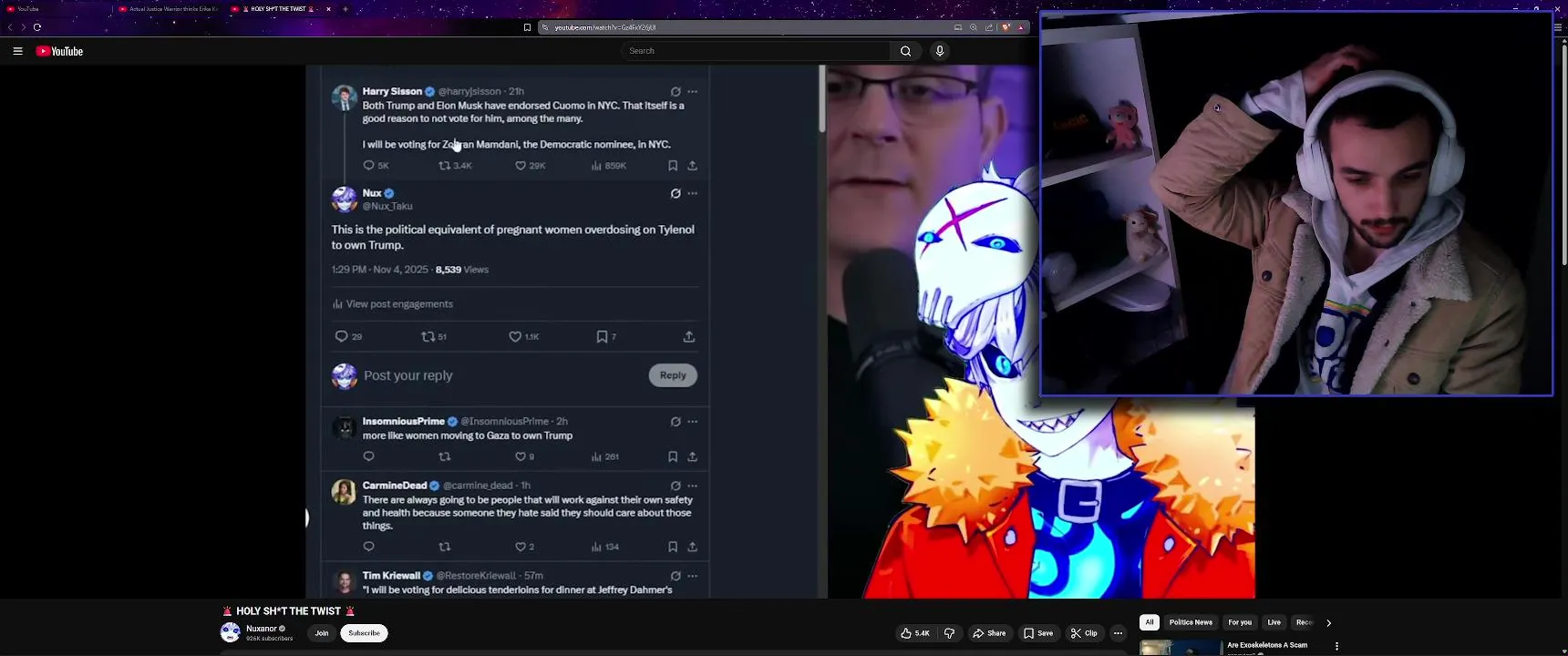Viewport: 1568px width, 656px height.
Task: Focus the YouTube Search field
Action: [x=756, y=51]
